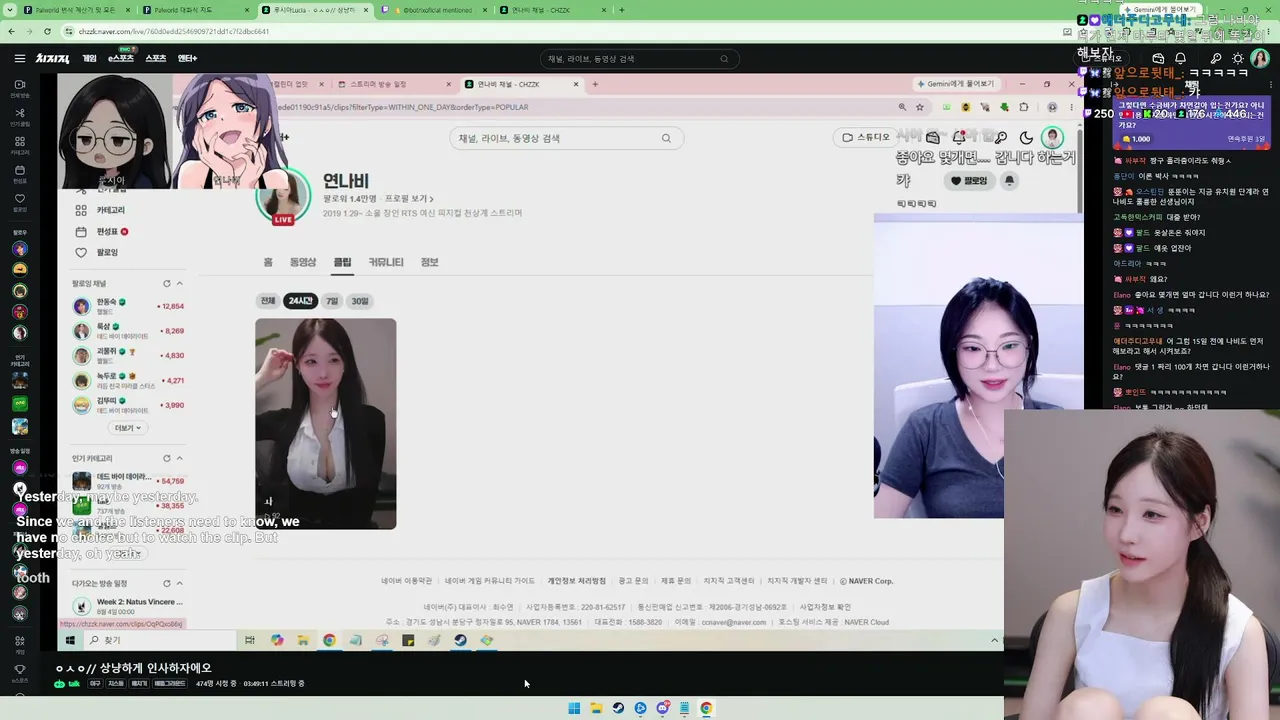
Task: Open the outer browser tab search dropdown
Action: click(12, 10)
